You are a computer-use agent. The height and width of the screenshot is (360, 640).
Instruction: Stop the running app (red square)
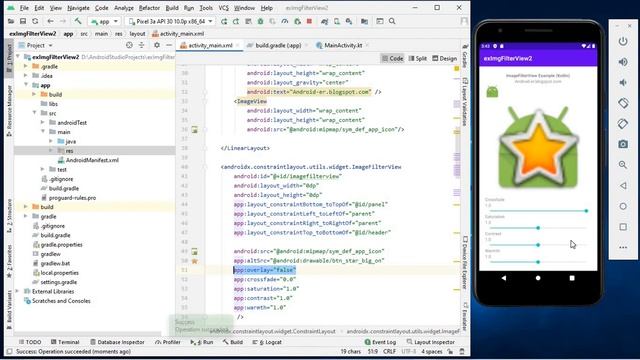pyautogui.click(x=309, y=21)
